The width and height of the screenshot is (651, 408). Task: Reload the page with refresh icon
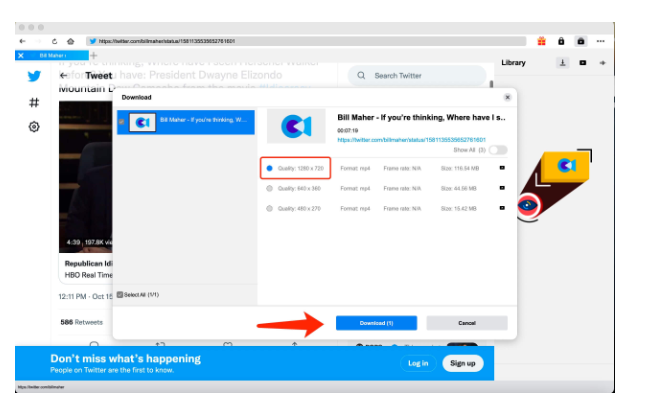tap(54, 41)
